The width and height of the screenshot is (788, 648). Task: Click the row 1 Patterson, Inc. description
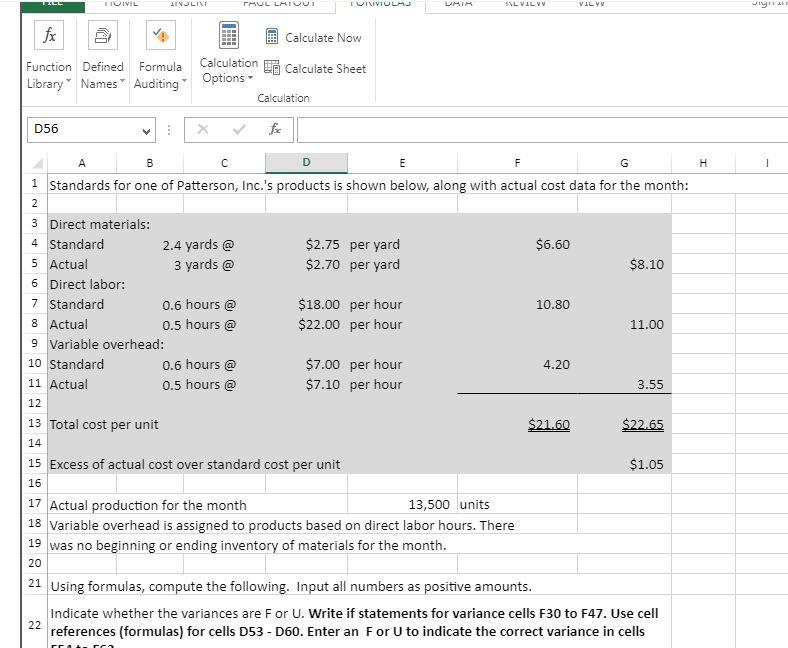[x=368, y=186]
